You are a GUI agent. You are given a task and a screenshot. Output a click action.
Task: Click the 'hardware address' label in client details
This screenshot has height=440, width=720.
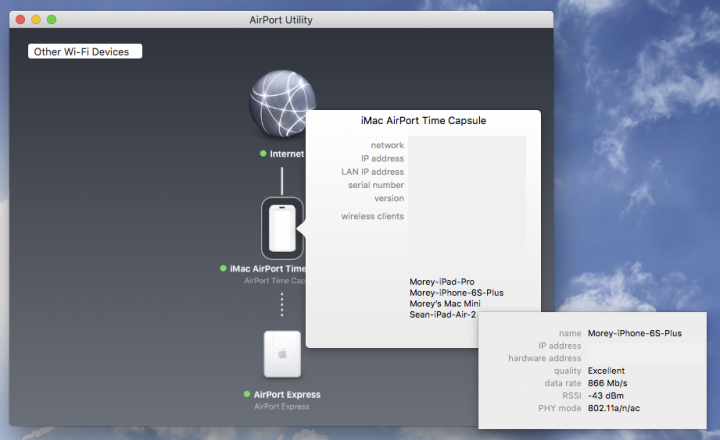pyautogui.click(x=545, y=358)
